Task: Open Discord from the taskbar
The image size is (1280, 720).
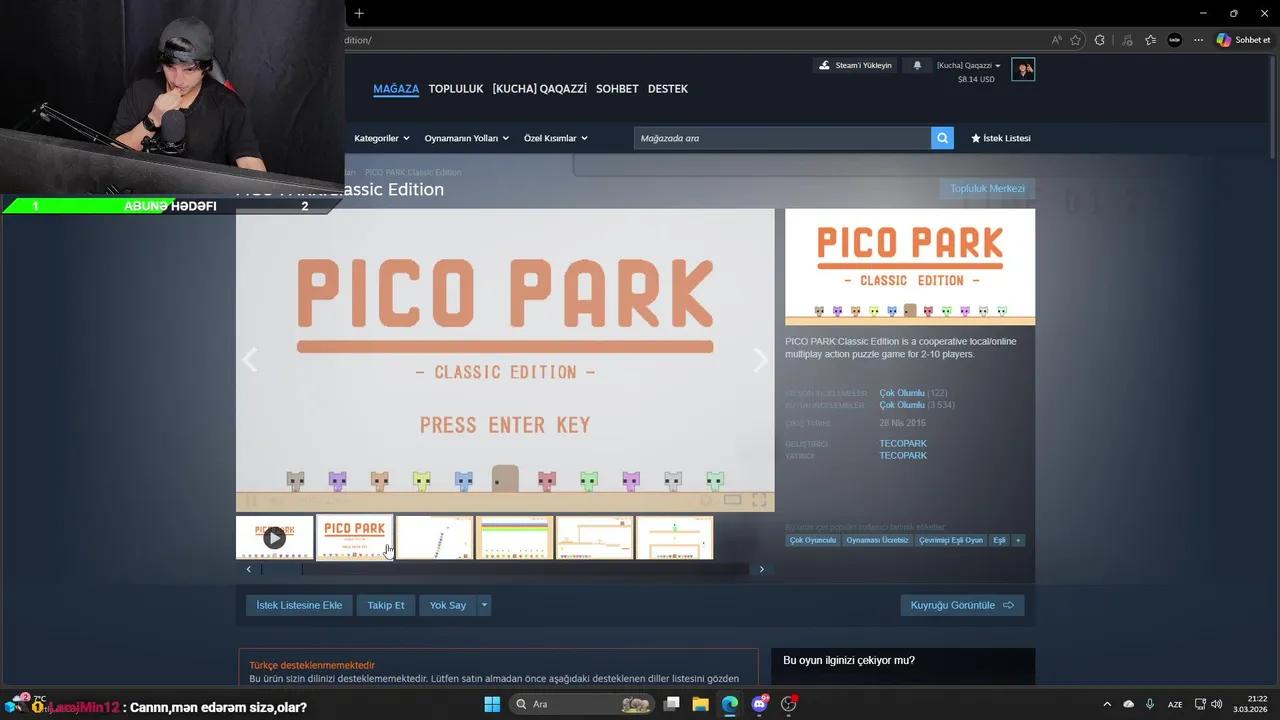Action: tap(759, 704)
